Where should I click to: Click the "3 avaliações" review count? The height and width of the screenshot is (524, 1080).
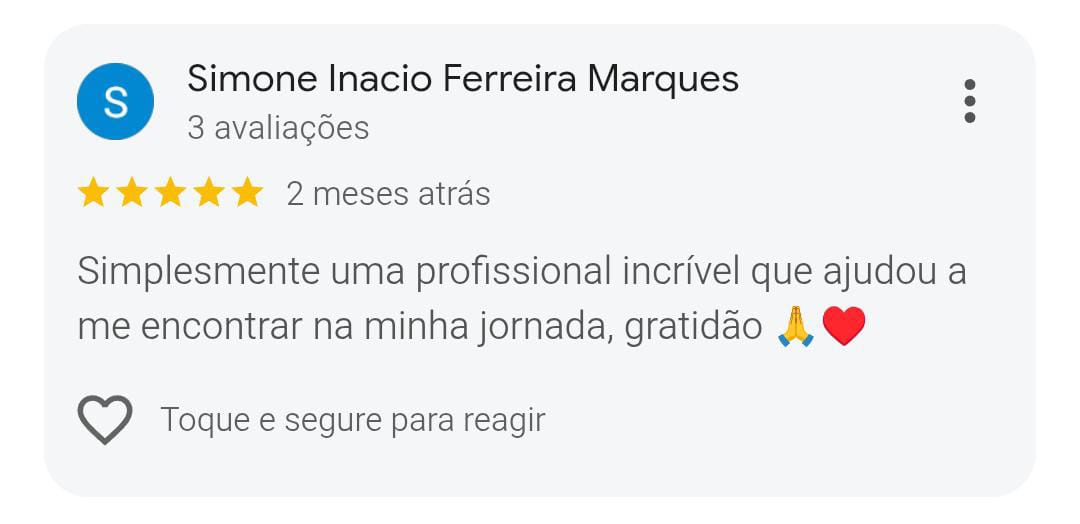point(278,128)
